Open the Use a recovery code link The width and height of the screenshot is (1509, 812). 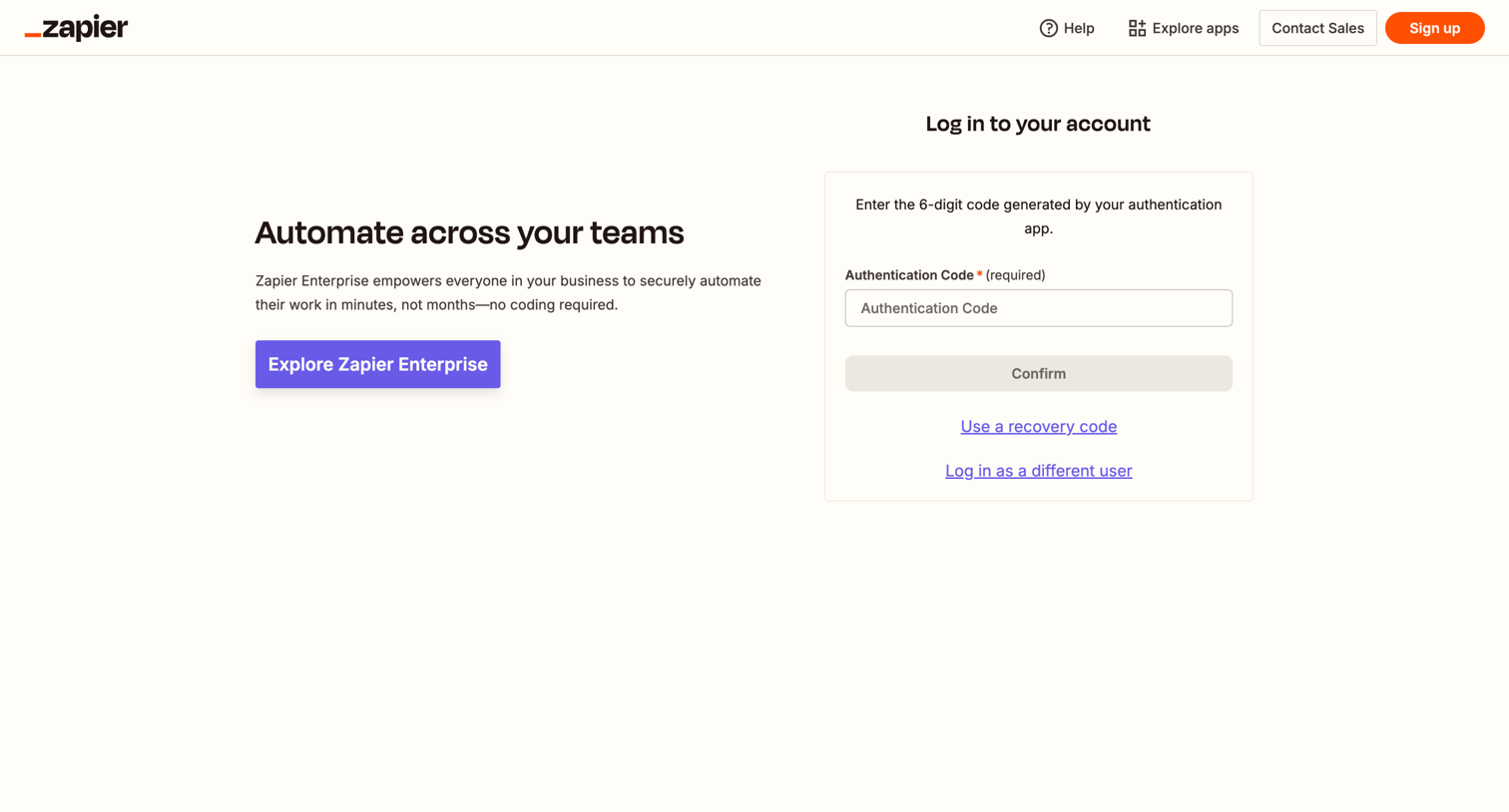[x=1038, y=426]
